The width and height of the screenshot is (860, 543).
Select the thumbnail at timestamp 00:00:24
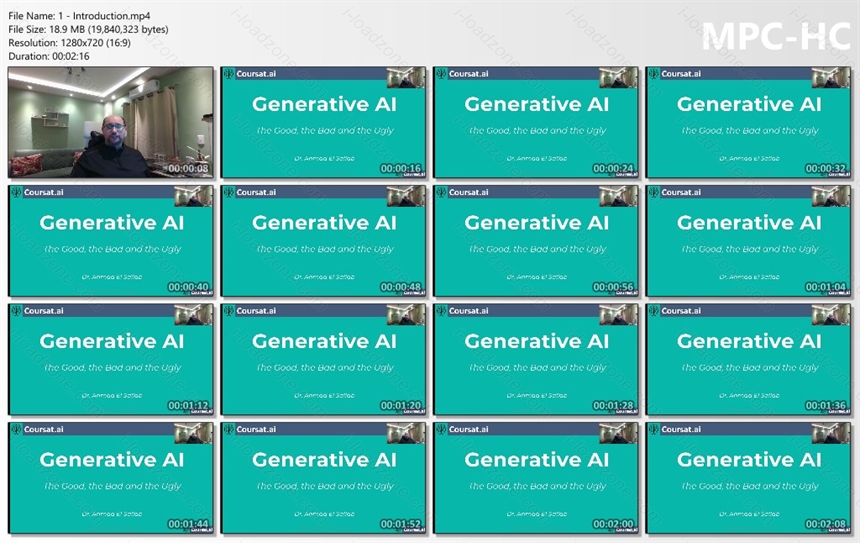tap(536, 122)
